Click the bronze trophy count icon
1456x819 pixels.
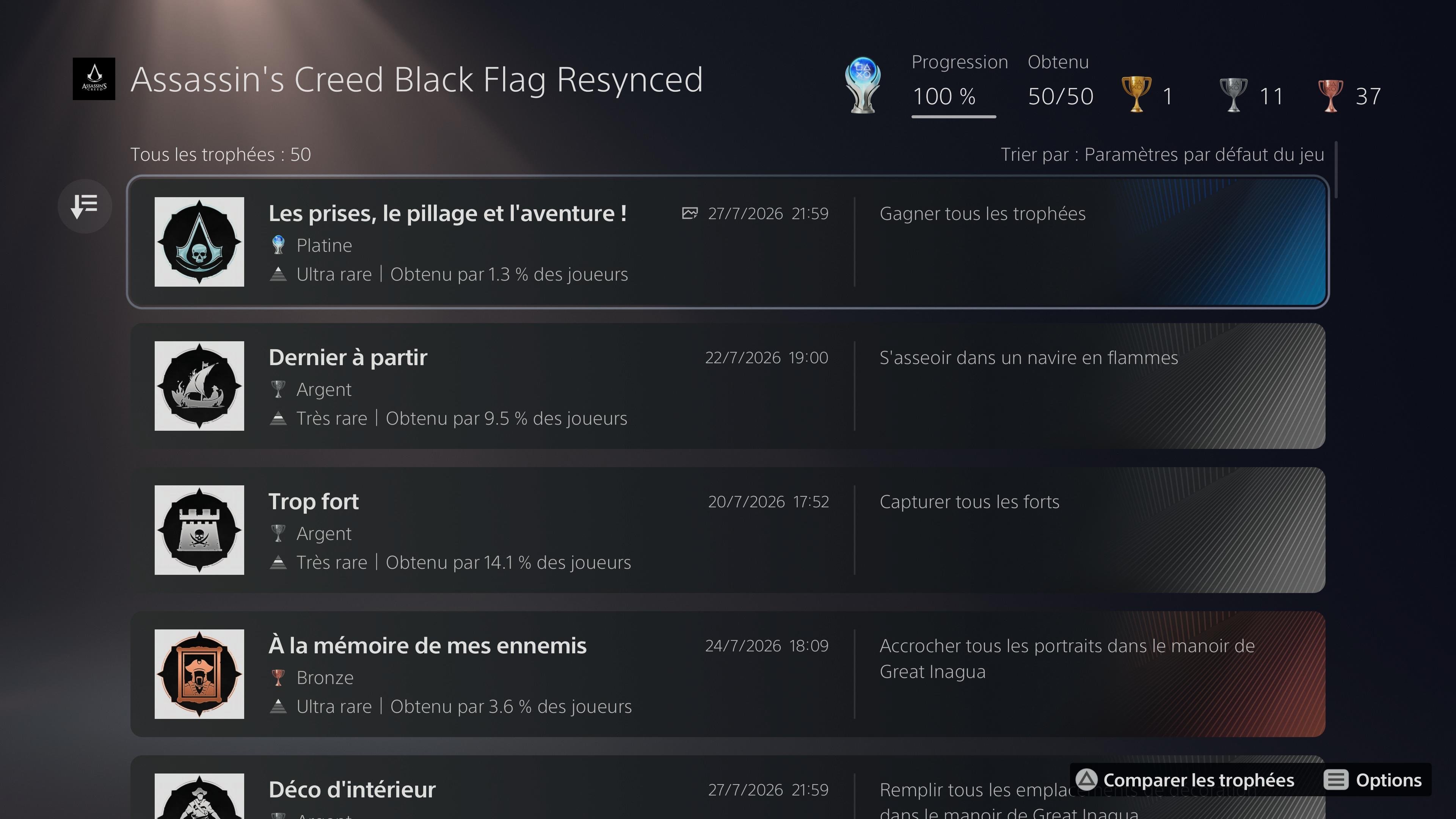click(x=1330, y=95)
